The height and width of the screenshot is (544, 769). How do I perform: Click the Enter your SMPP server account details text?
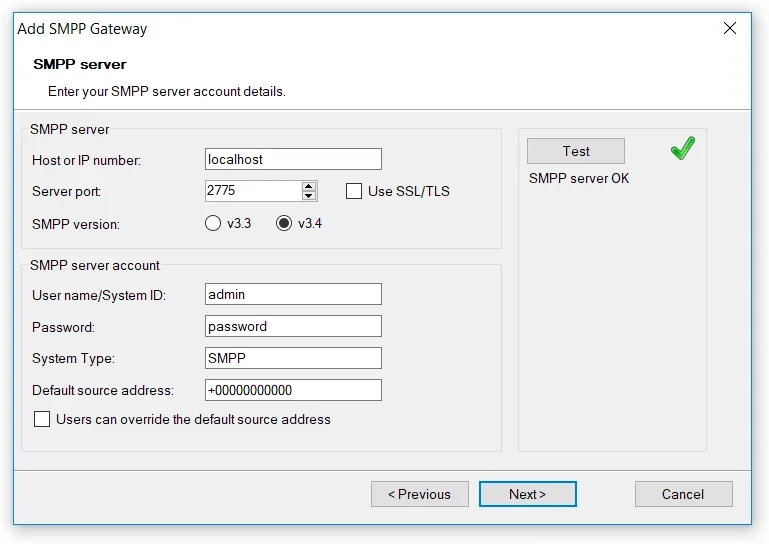click(x=167, y=92)
